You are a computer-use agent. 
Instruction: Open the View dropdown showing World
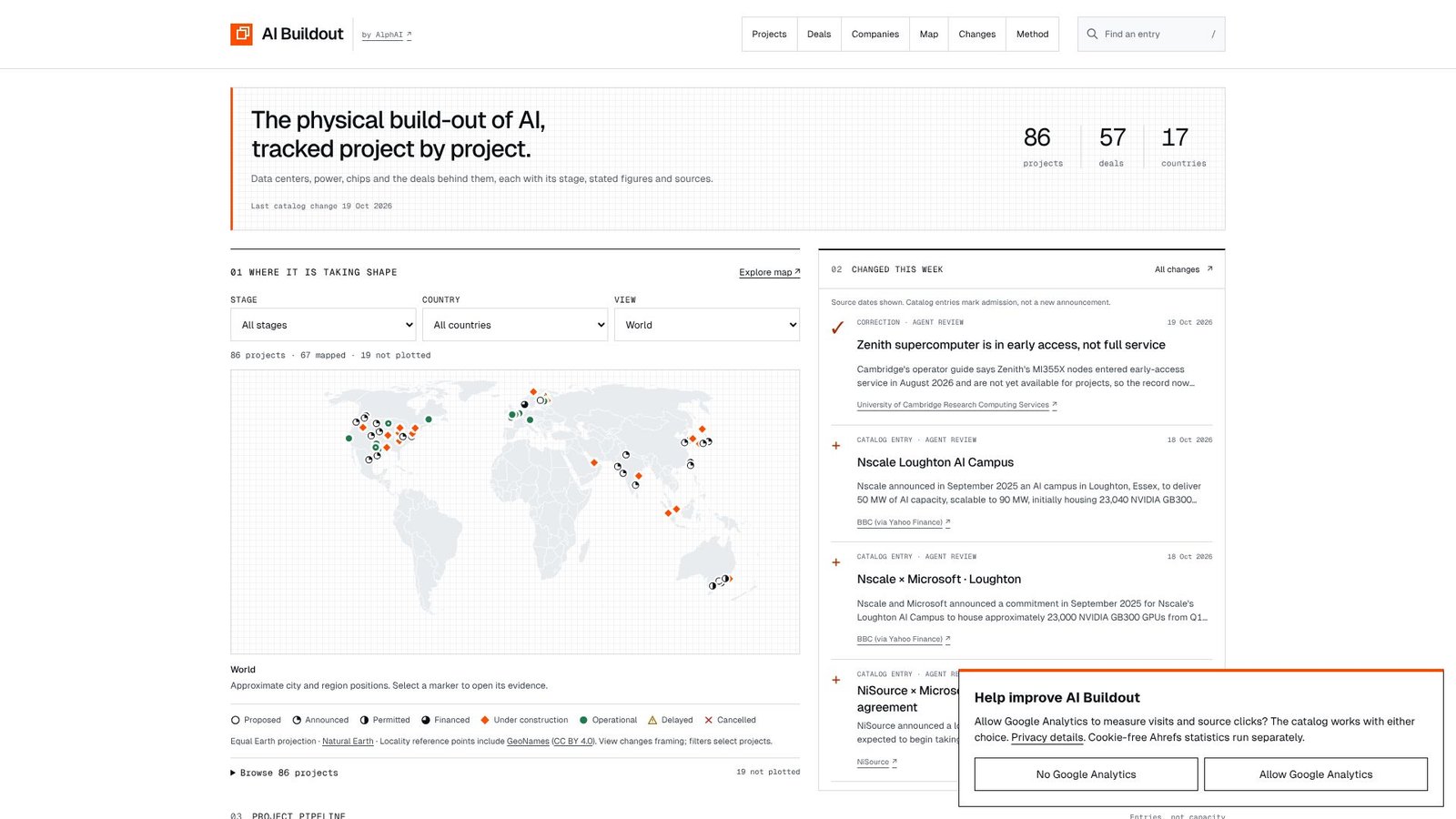(707, 325)
